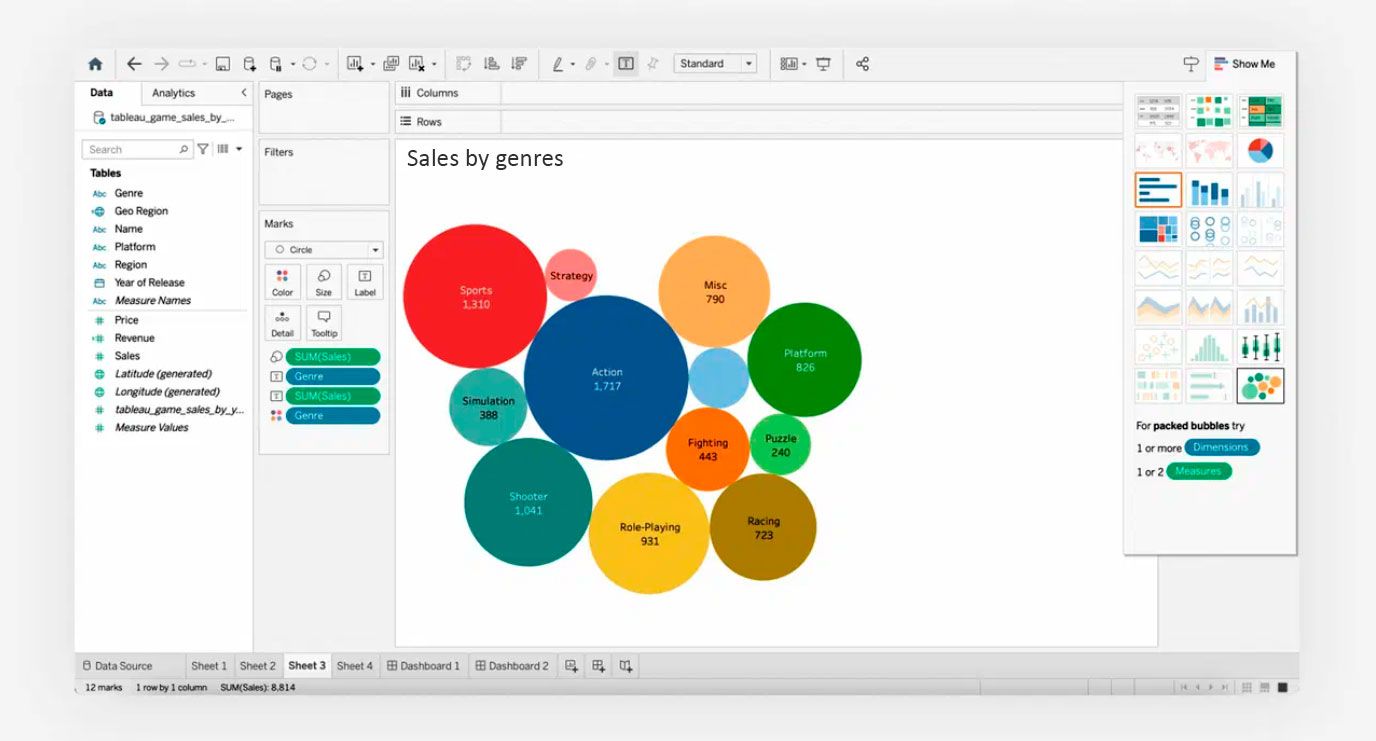This screenshot has width=1376, height=741.
Task: Toggle the film strip view icon in status bar
Action: [1265, 688]
